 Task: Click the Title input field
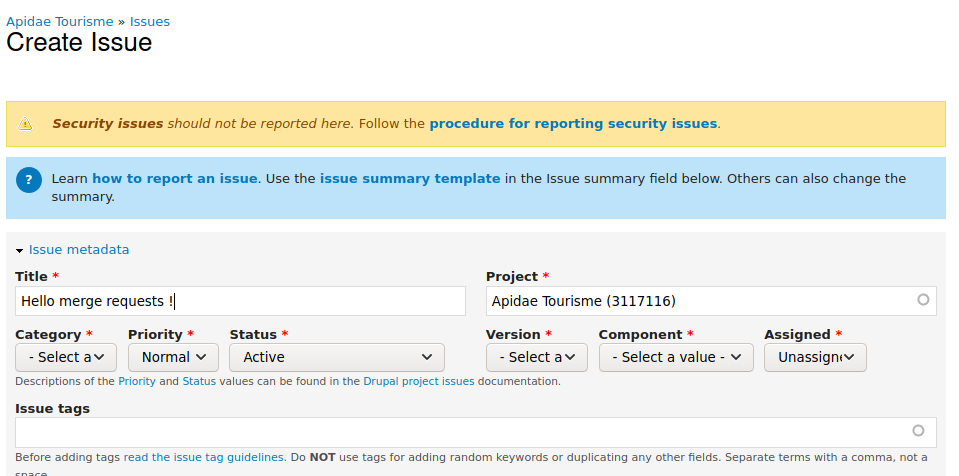click(240, 301)
